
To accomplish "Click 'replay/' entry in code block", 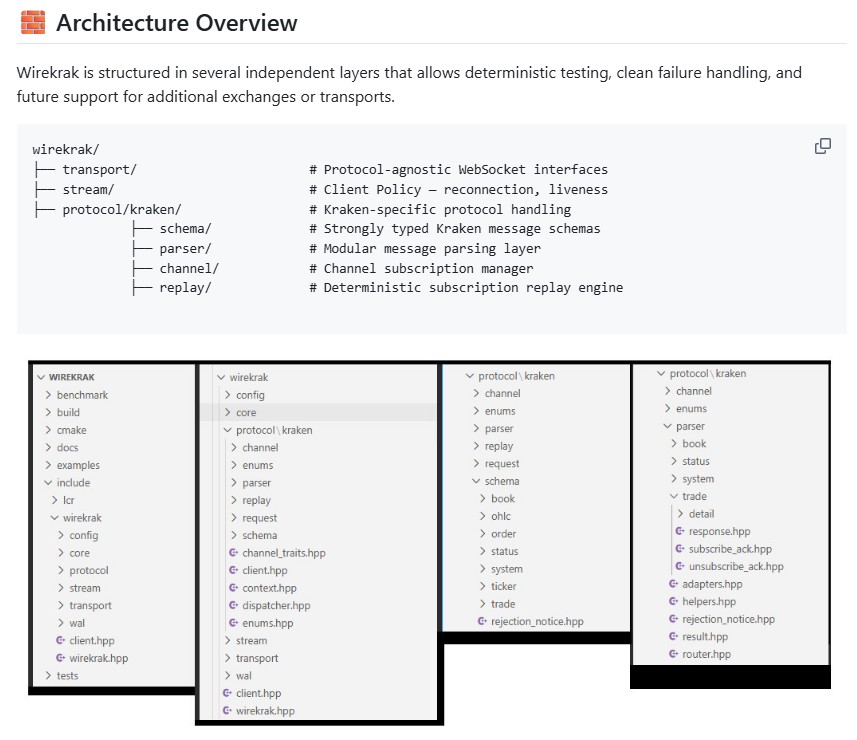I will pos(185,287).
